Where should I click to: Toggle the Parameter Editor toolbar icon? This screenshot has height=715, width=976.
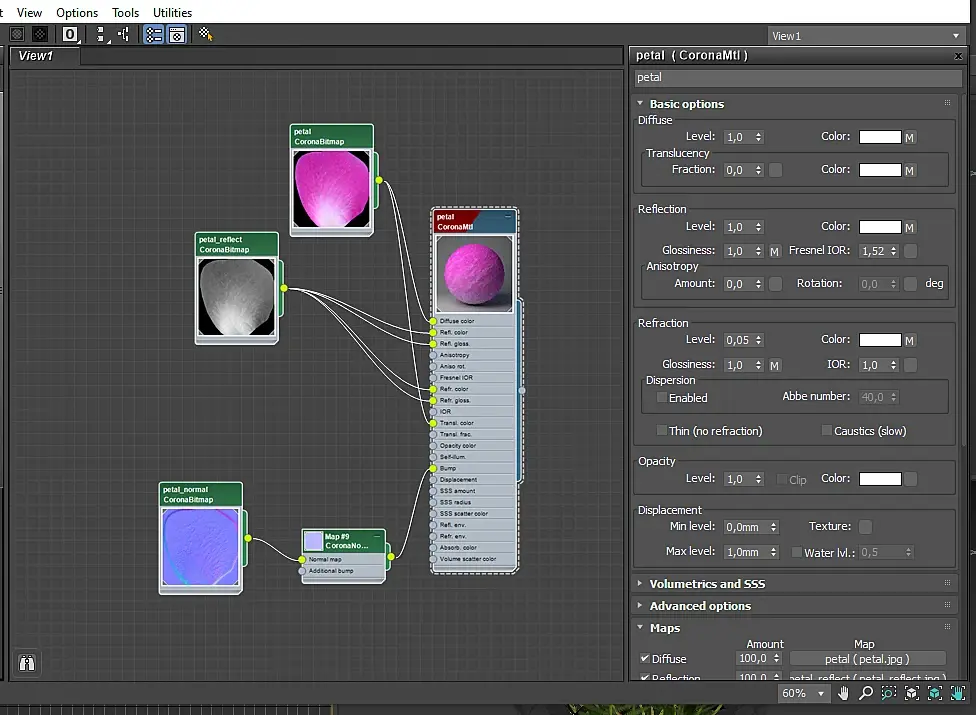(176, 34)
